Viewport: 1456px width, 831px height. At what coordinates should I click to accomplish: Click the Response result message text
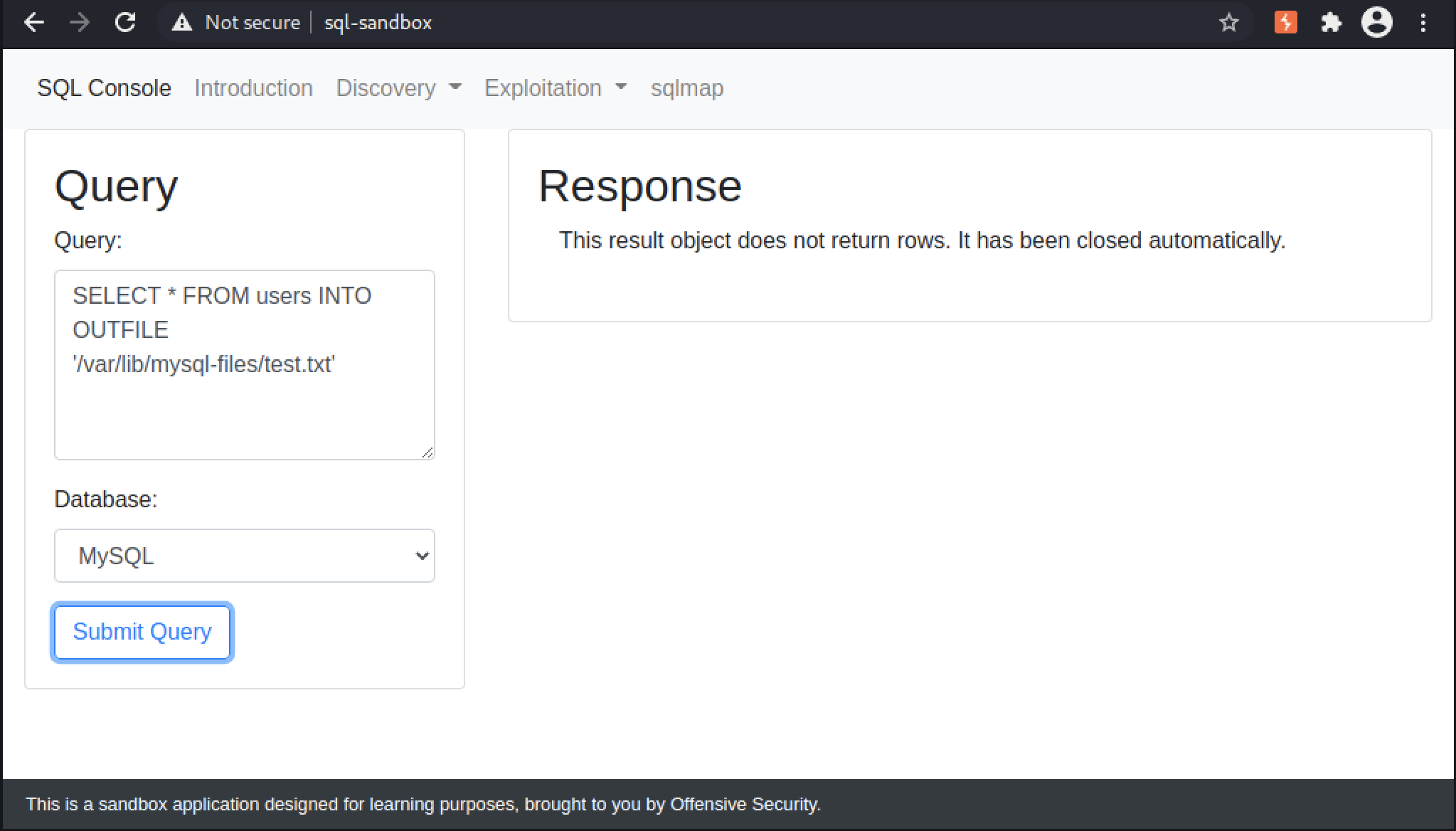[922, 240]
